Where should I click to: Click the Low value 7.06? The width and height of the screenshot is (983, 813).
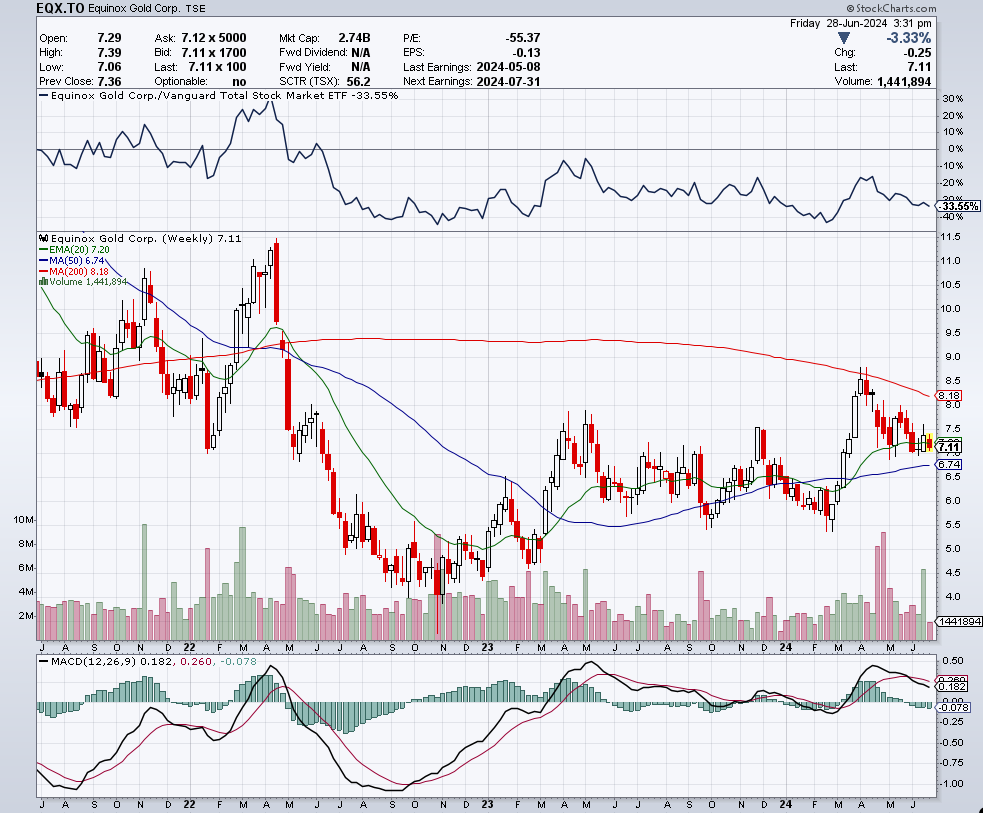click(x=109, y=67)
